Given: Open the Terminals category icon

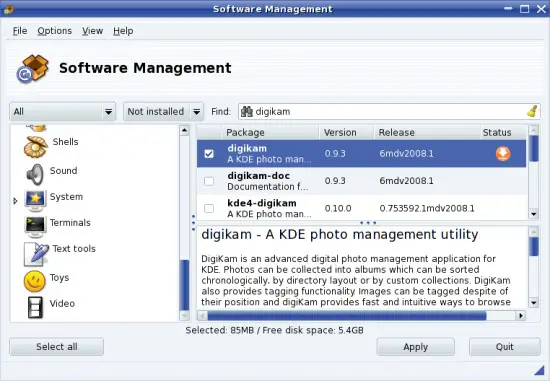Looking at the screenshot, I should (x=35, y=227).
